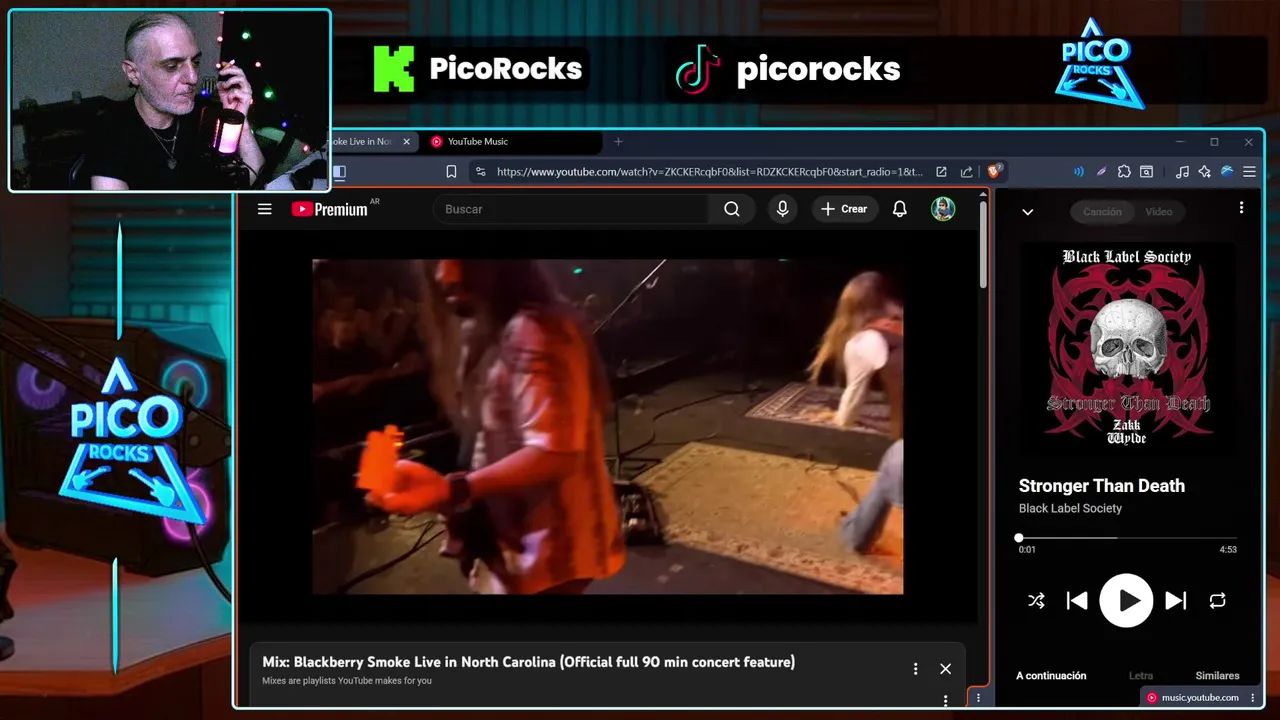Click the purple feather extension icon
1280x720 pixels.
pyautogui.click(x=1101, y=172)
